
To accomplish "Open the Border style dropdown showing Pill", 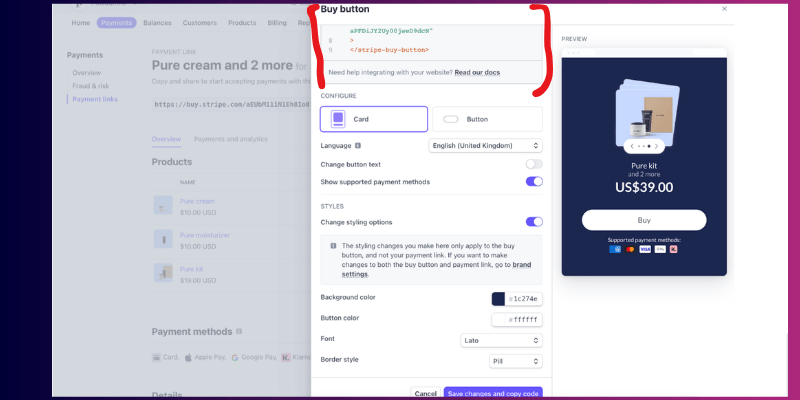I will (516, 361).
